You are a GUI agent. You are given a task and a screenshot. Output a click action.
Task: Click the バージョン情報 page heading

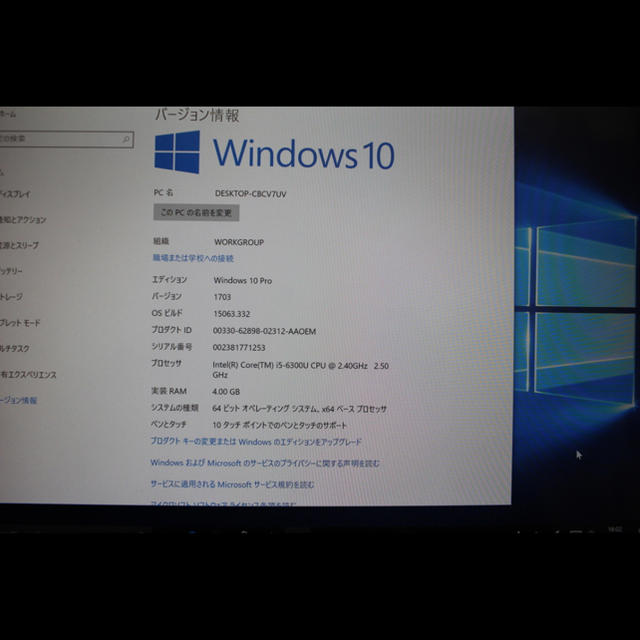197,115
